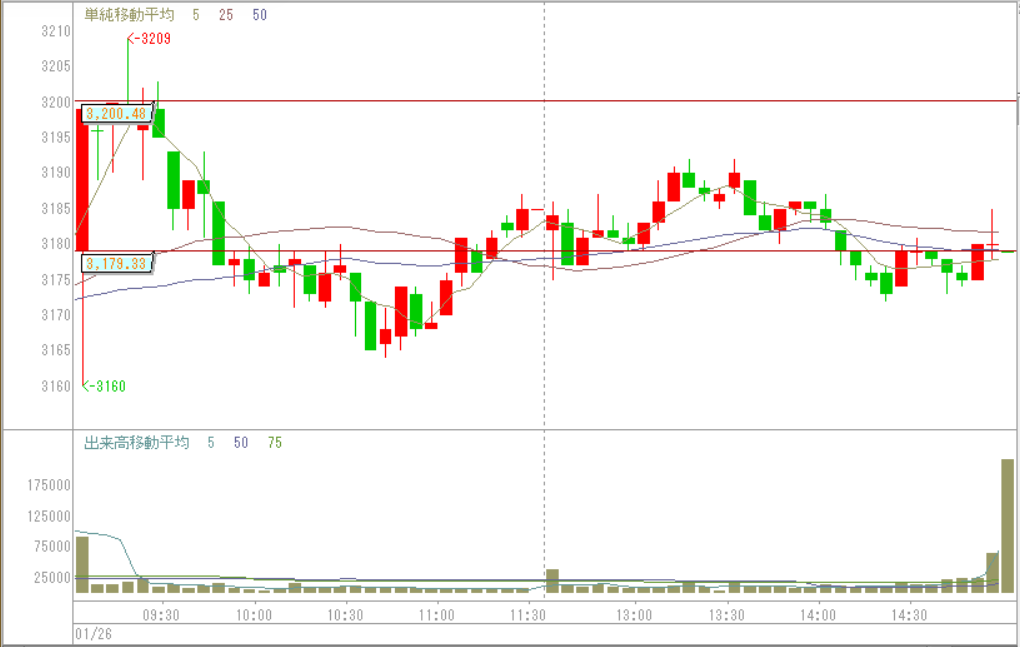Click the 3,200.48 price label box
This screenshot has height=647, width=1020.
[116, 114]
